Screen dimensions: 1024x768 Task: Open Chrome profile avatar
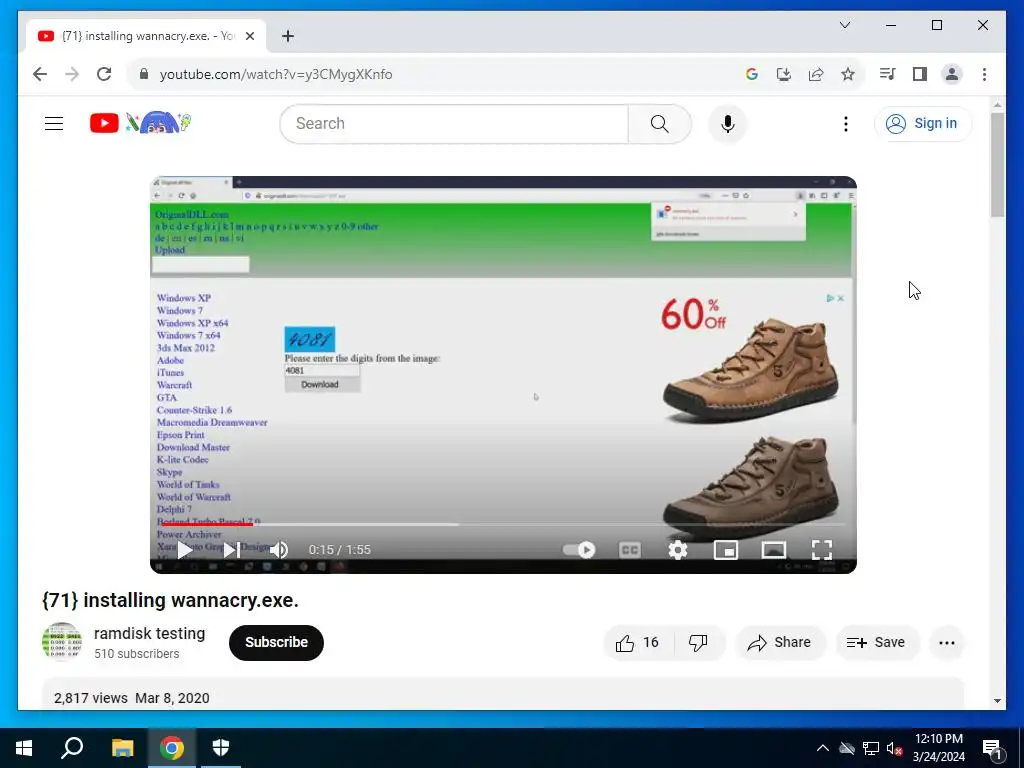click(952, 74)
